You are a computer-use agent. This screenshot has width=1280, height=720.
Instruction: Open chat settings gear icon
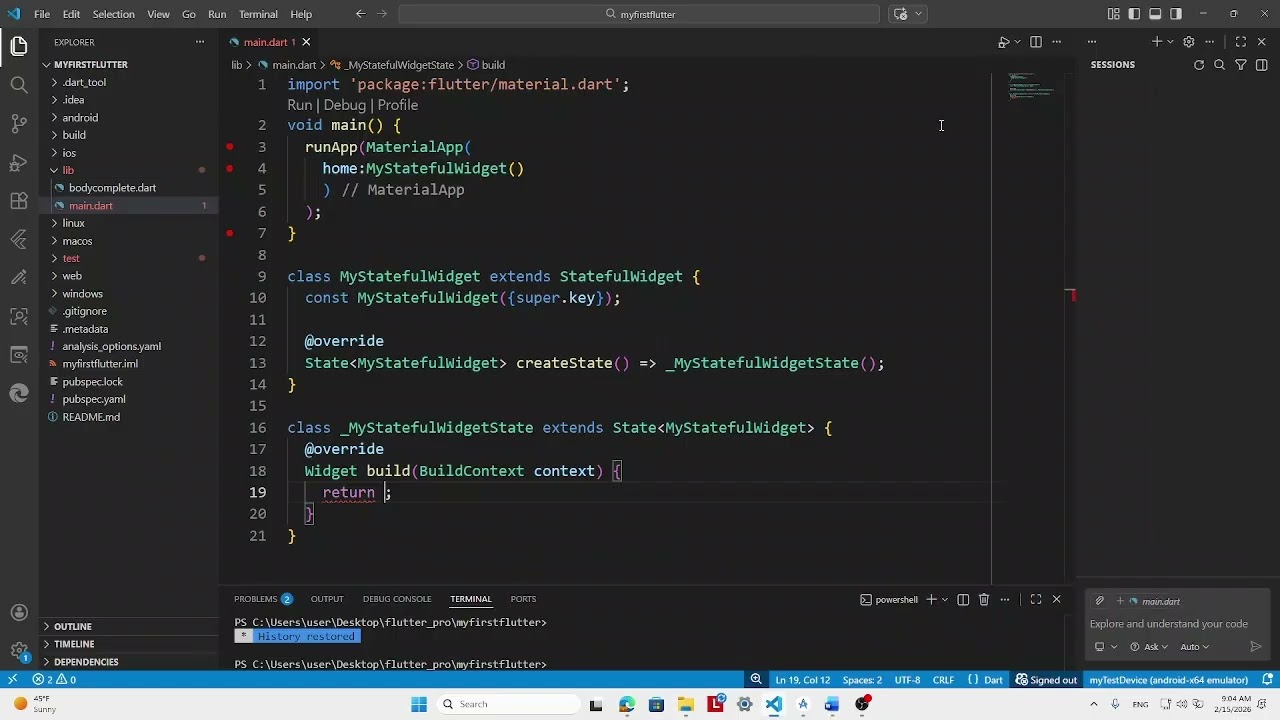point(1189,42)
